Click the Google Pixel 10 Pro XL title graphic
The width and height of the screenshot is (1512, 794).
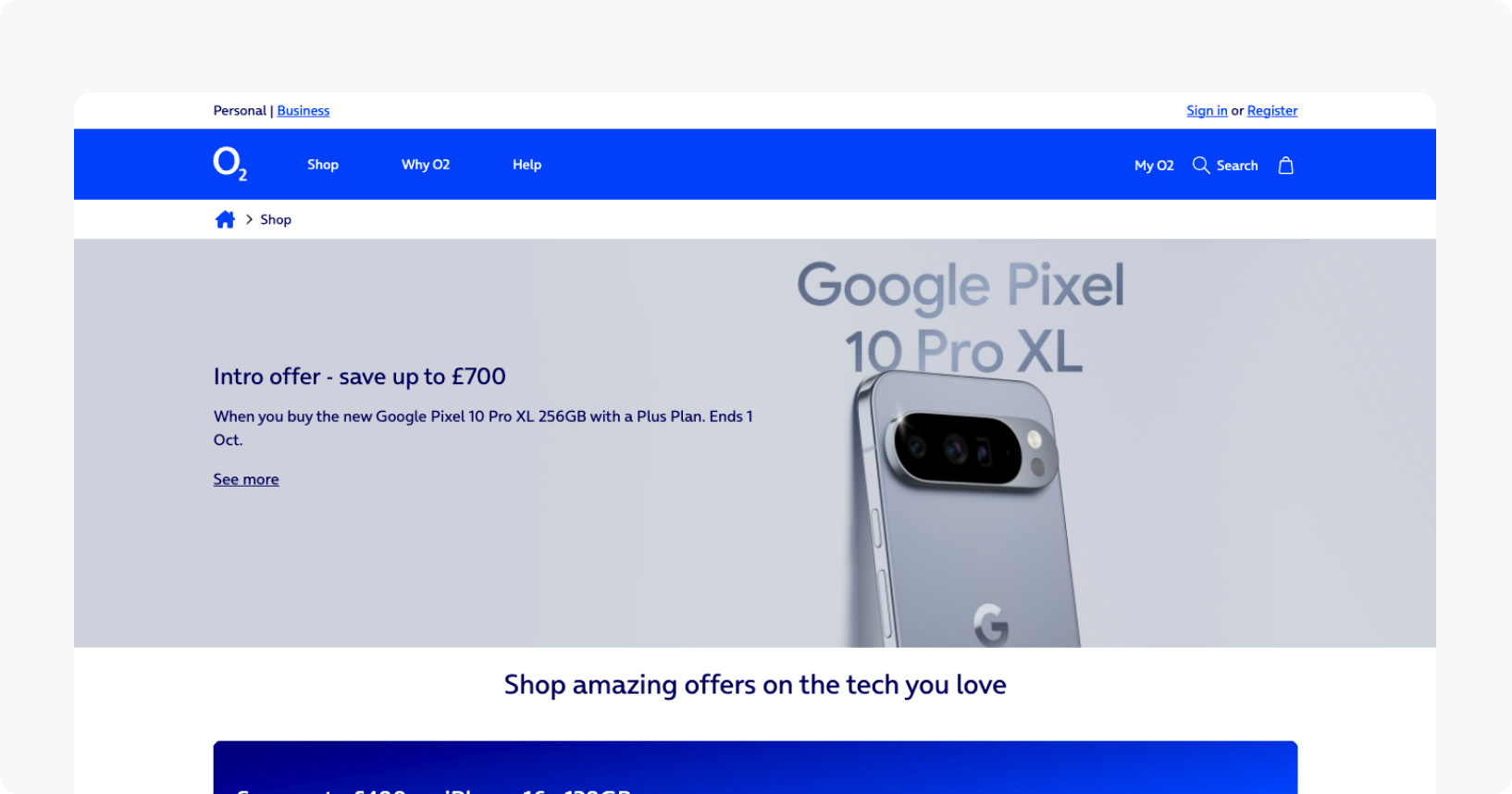(962, 317)
